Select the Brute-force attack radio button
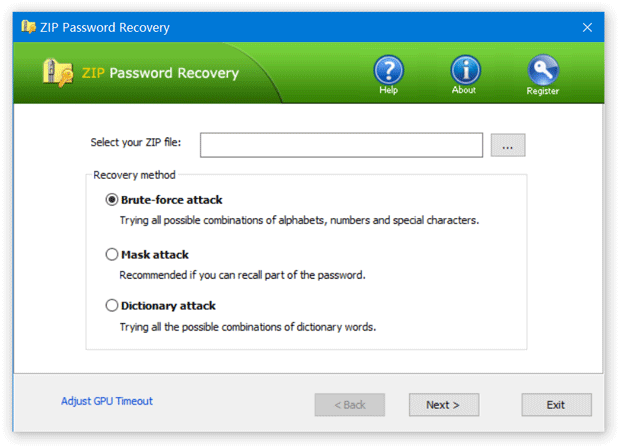This screenshot has height=448, width=620. [112, 199]
